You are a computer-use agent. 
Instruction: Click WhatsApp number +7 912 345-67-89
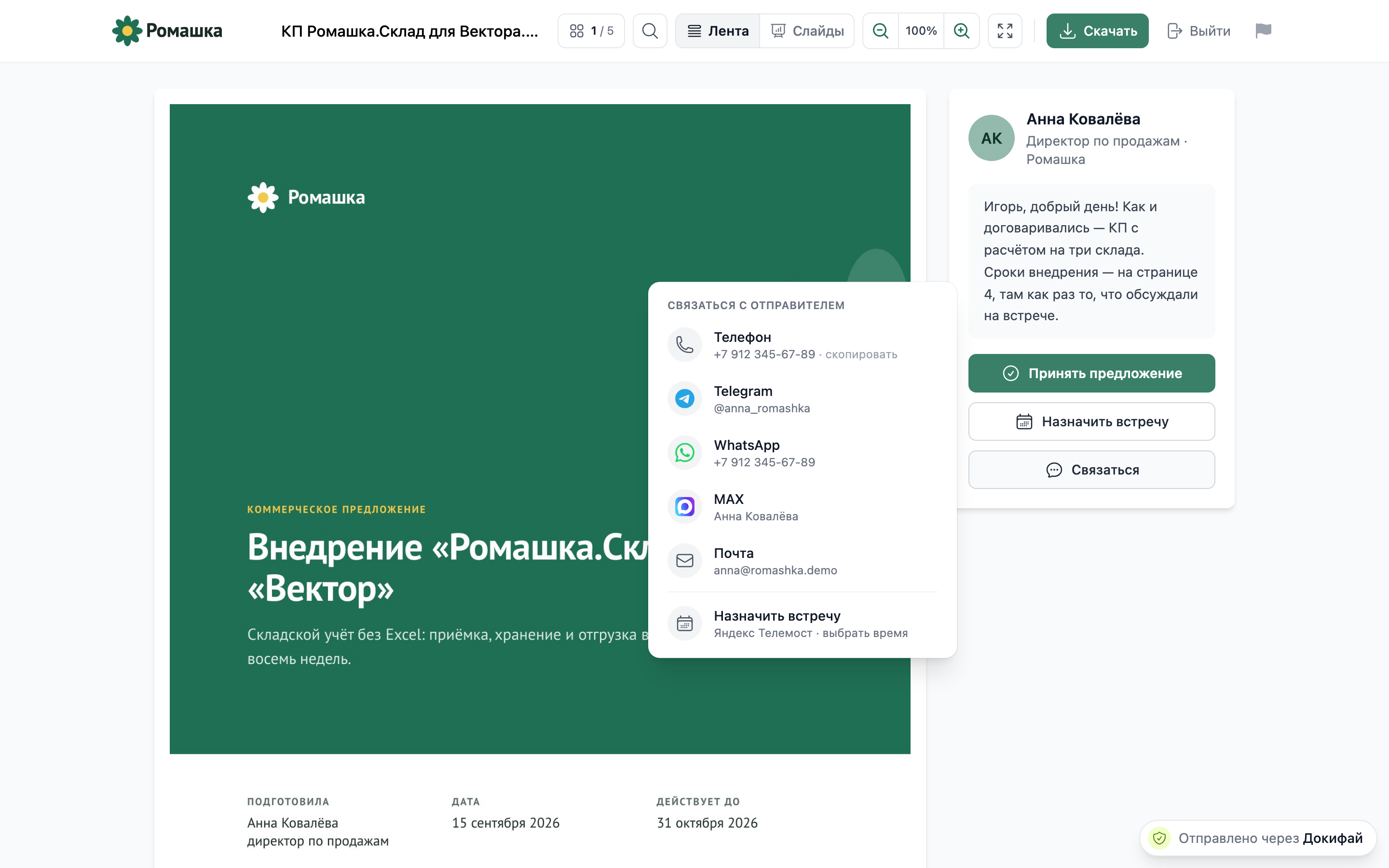pos(764,463)
